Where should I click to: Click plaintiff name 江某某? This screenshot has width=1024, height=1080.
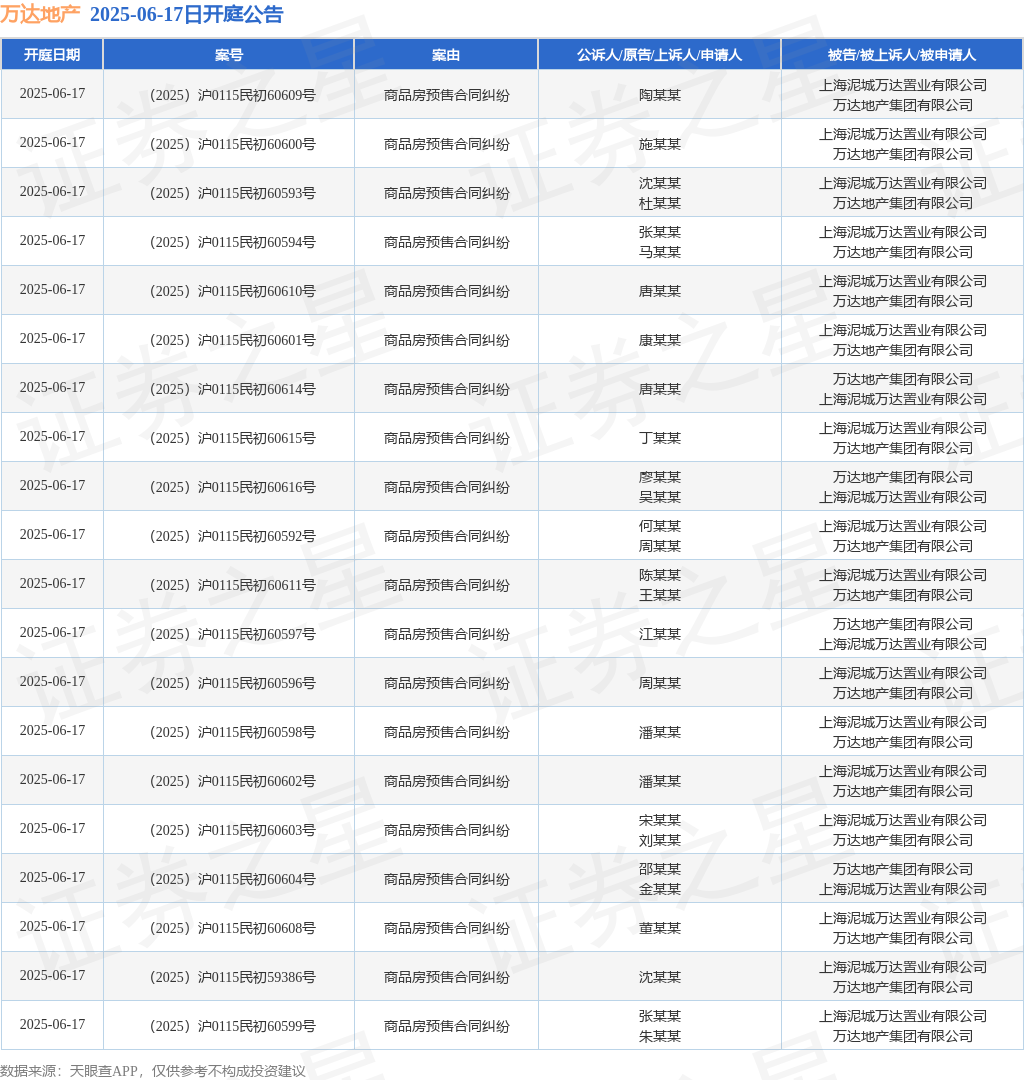(660, 633)
